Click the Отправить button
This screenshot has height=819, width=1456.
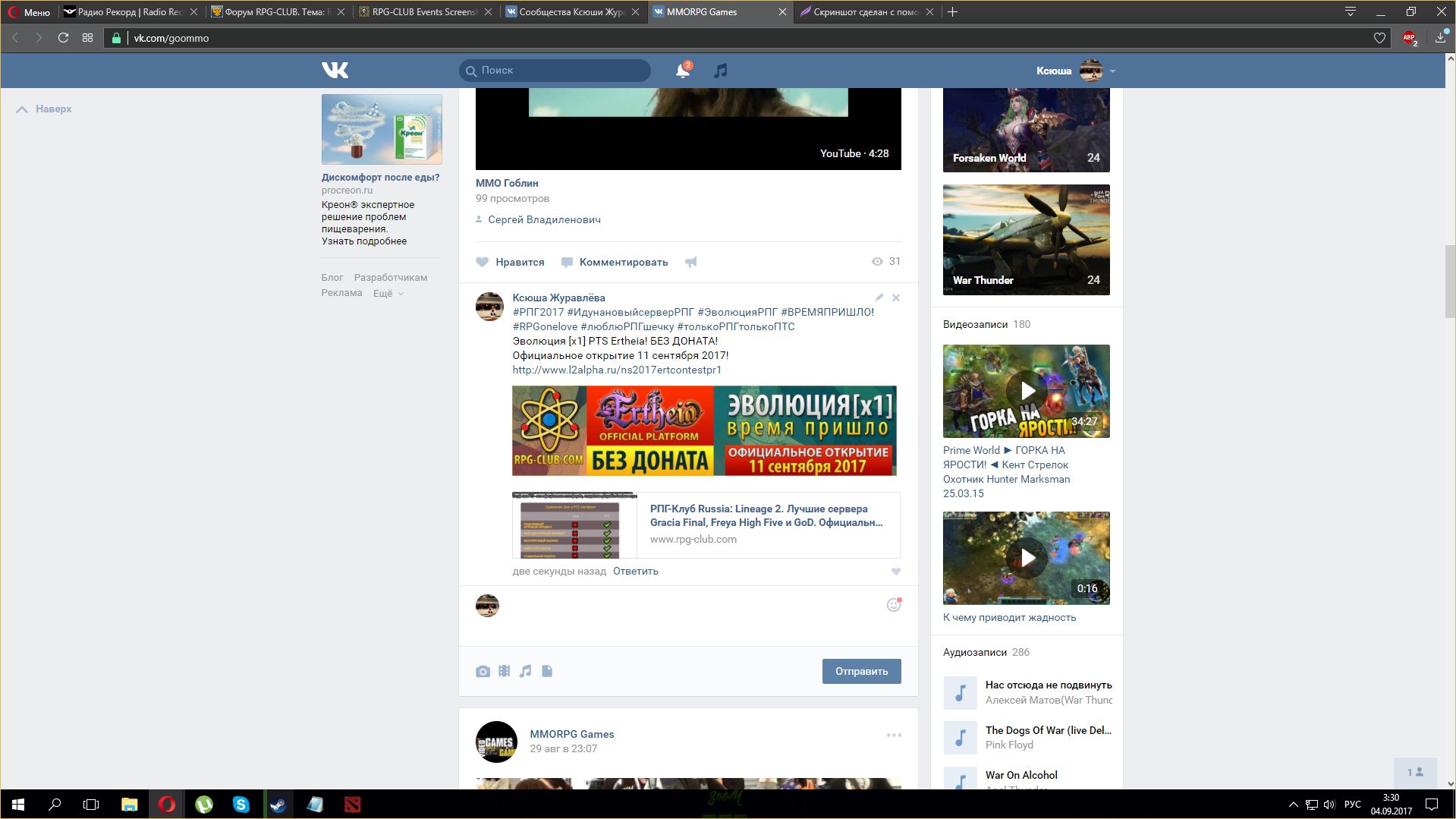861,671
